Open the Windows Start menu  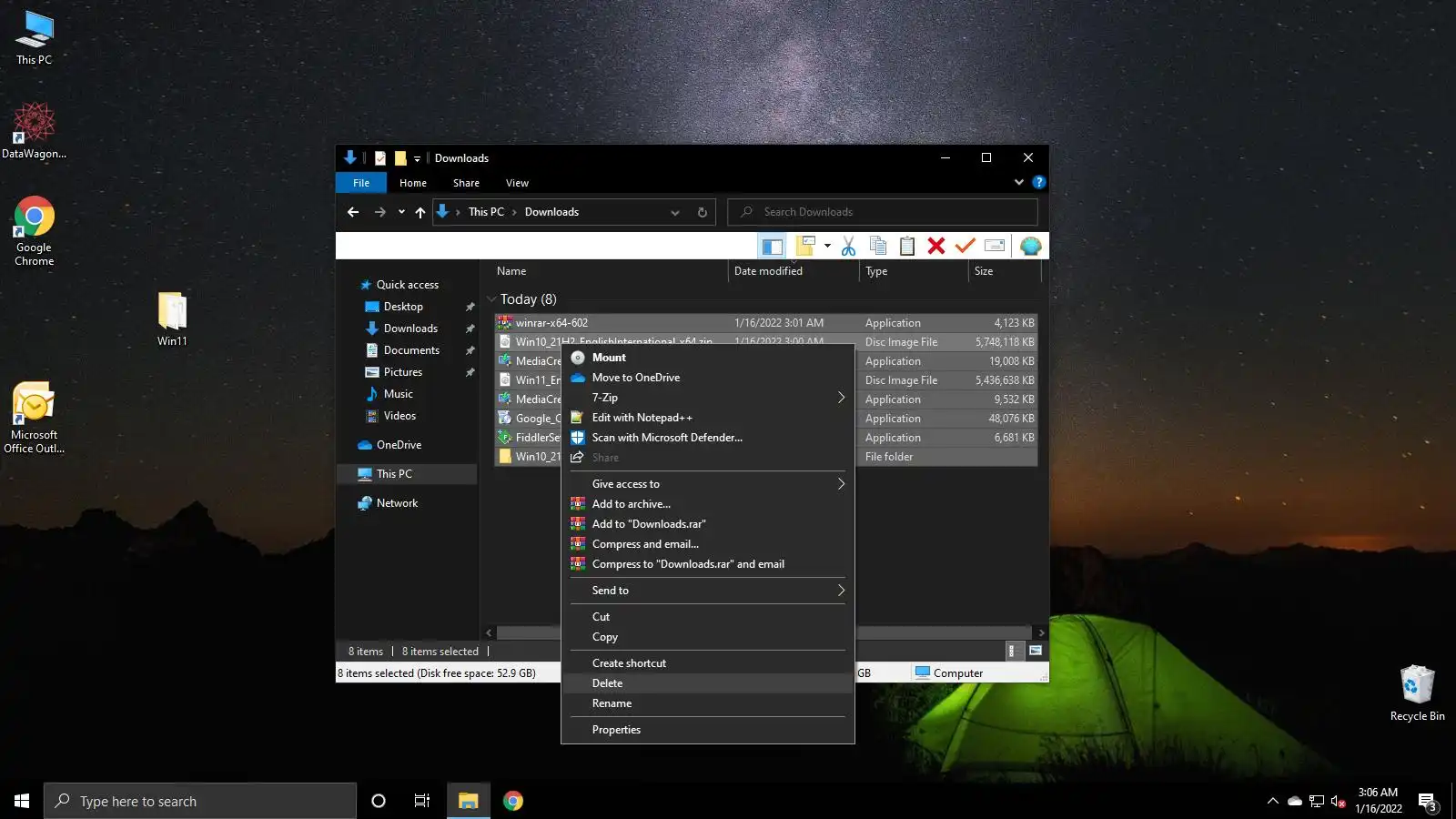[22, 801]
